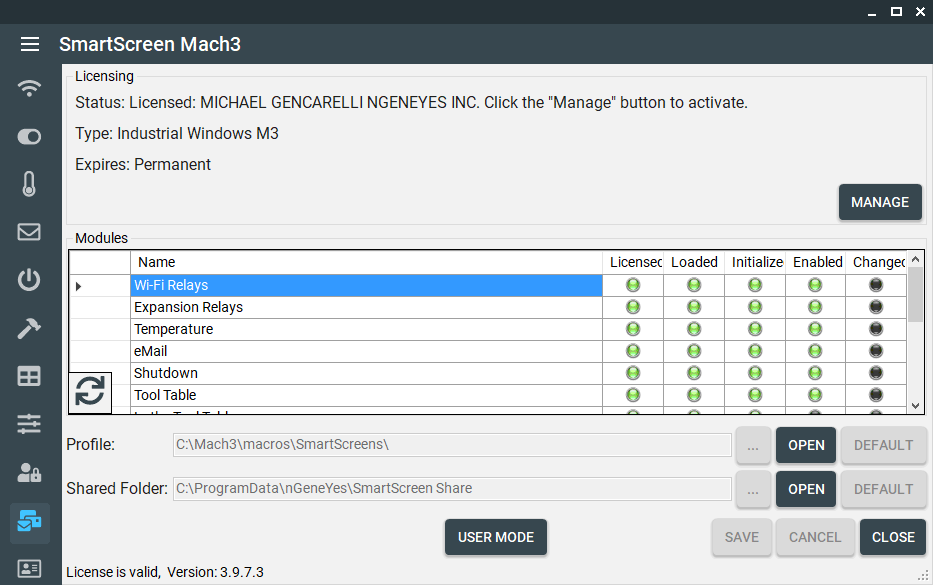933x585 pixels.
Task: Toggle Enabled indicator for Temperature module
Action: tap(816, 329)
